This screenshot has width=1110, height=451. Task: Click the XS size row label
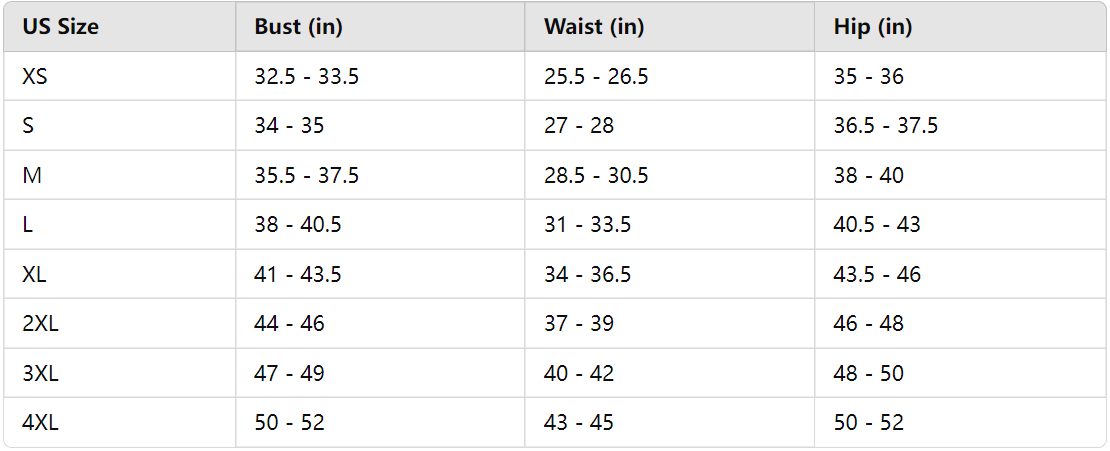[x=35, y=77]
